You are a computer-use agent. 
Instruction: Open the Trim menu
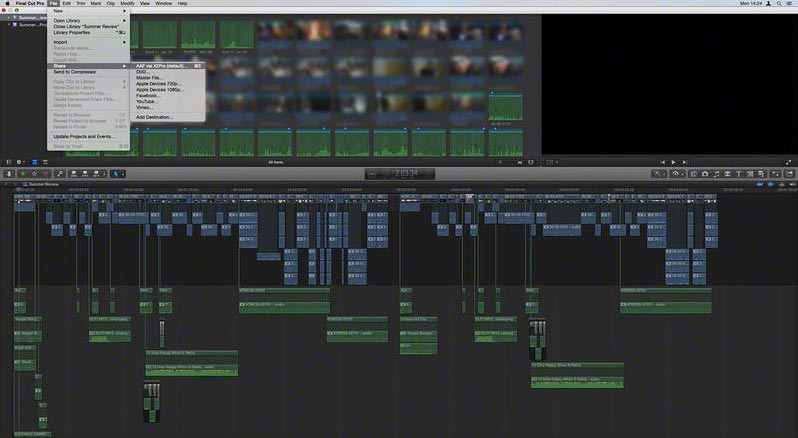point(81,3)
